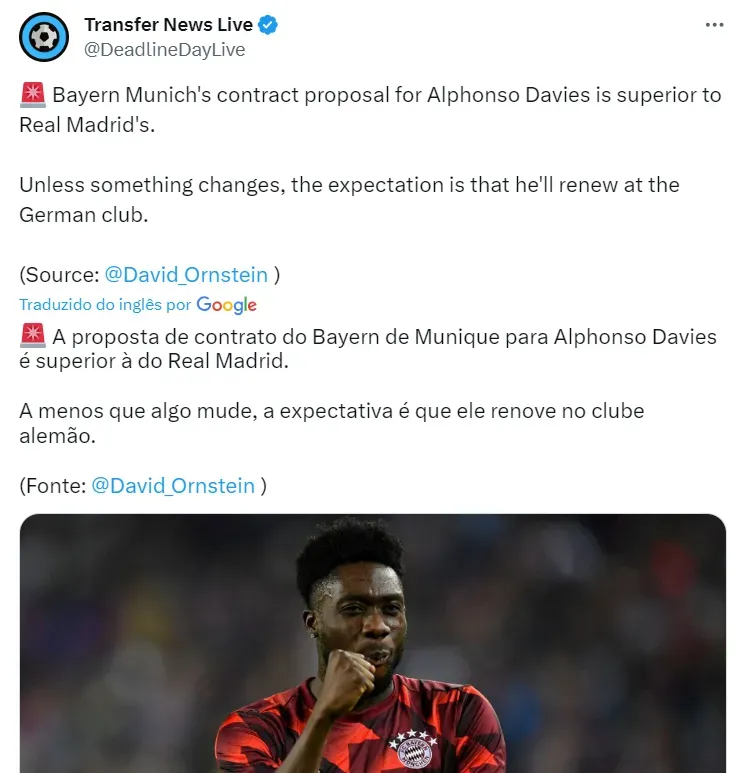Click the sentence starting A proposta de contrato
744x773 pixels.
point(368,349)
